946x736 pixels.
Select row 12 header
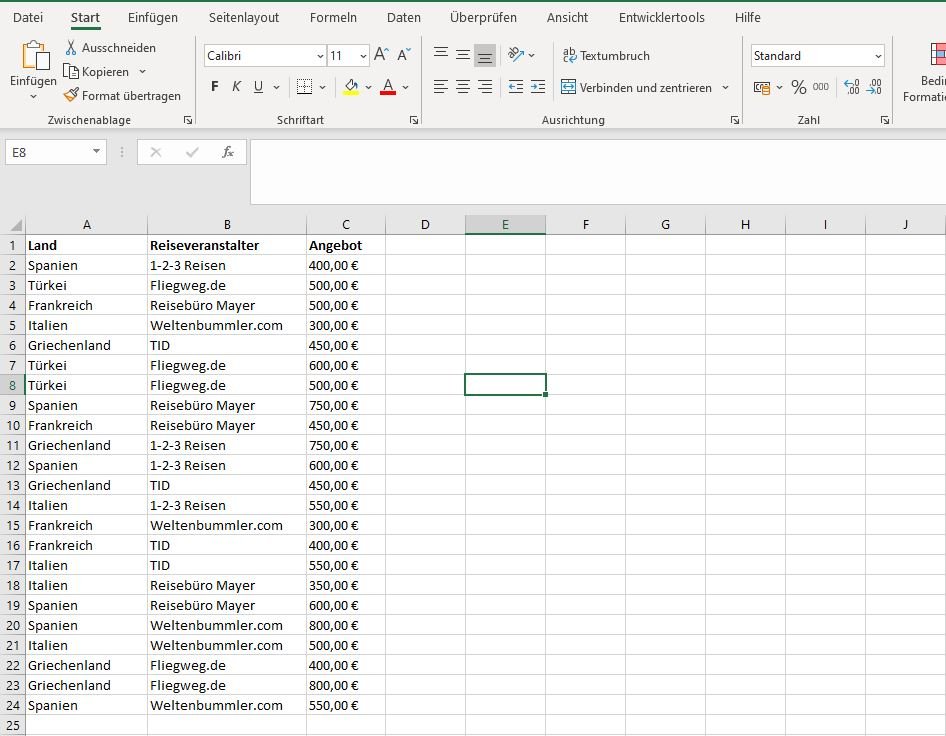point(13,466)
